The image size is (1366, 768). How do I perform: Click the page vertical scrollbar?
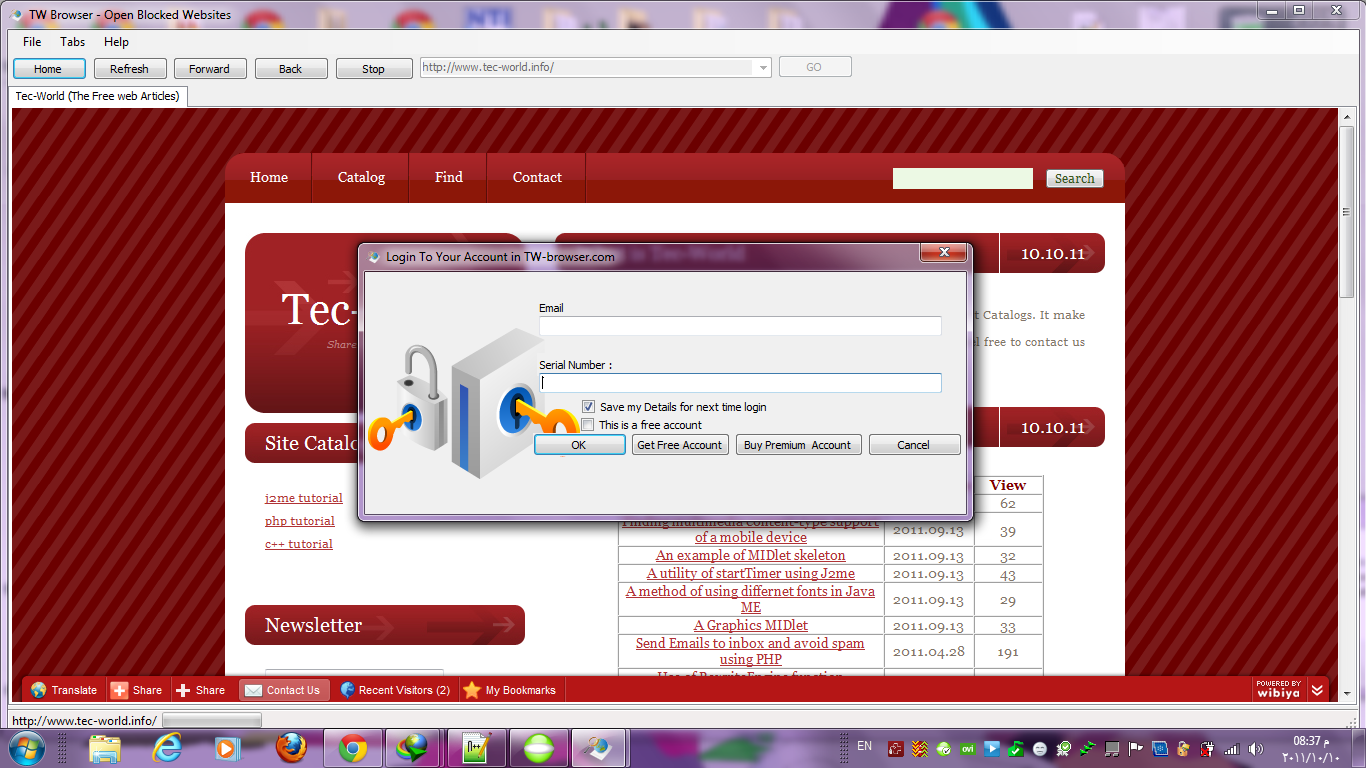pyautogui.click(x=1346, y=400)
